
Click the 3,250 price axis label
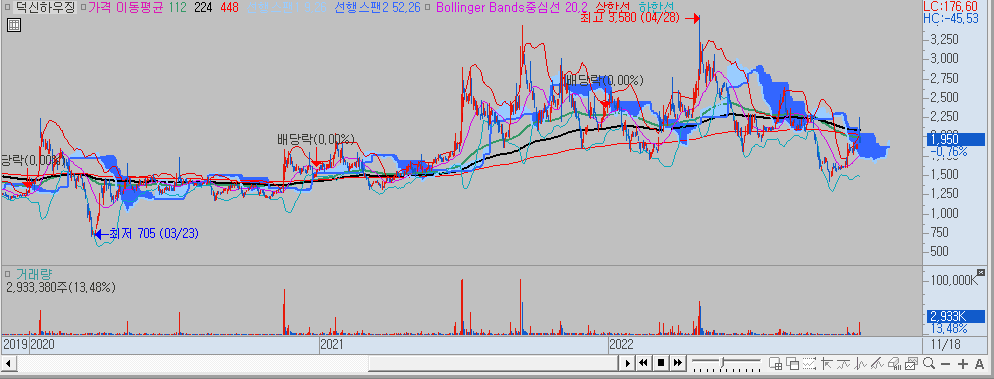click(945, 40)
